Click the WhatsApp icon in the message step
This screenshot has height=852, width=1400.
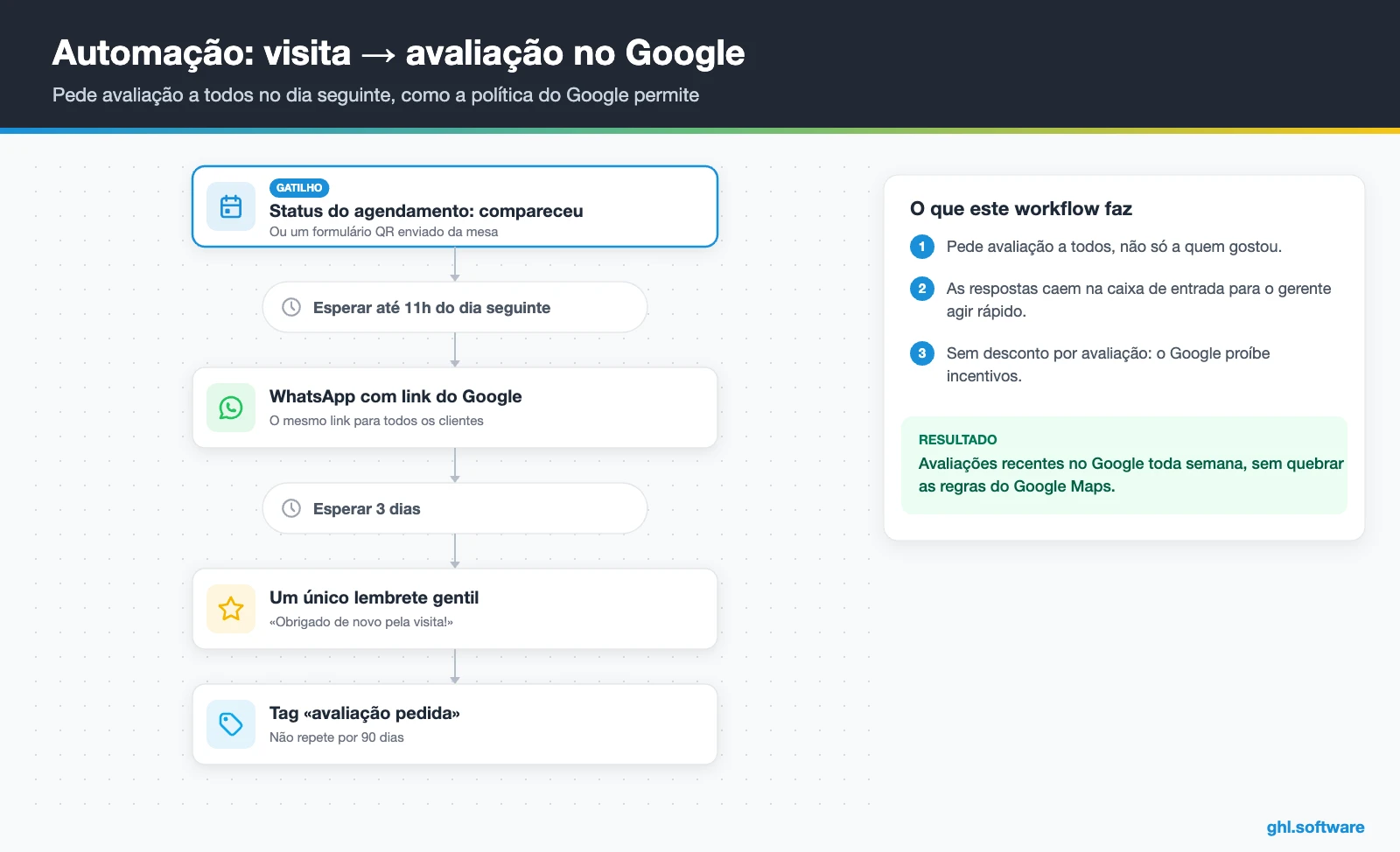pos(231,408)
